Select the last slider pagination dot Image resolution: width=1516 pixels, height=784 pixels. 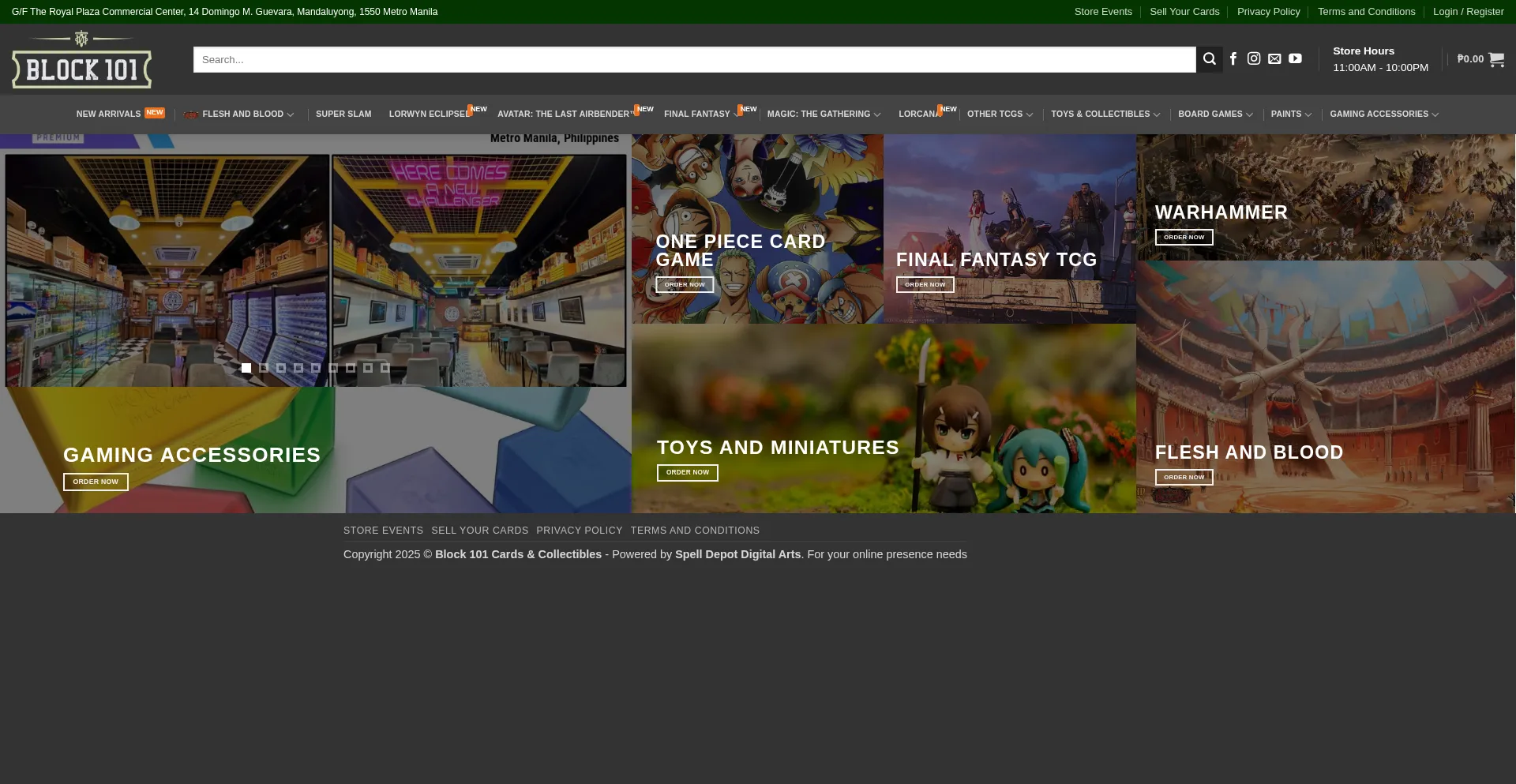(385, 368)
